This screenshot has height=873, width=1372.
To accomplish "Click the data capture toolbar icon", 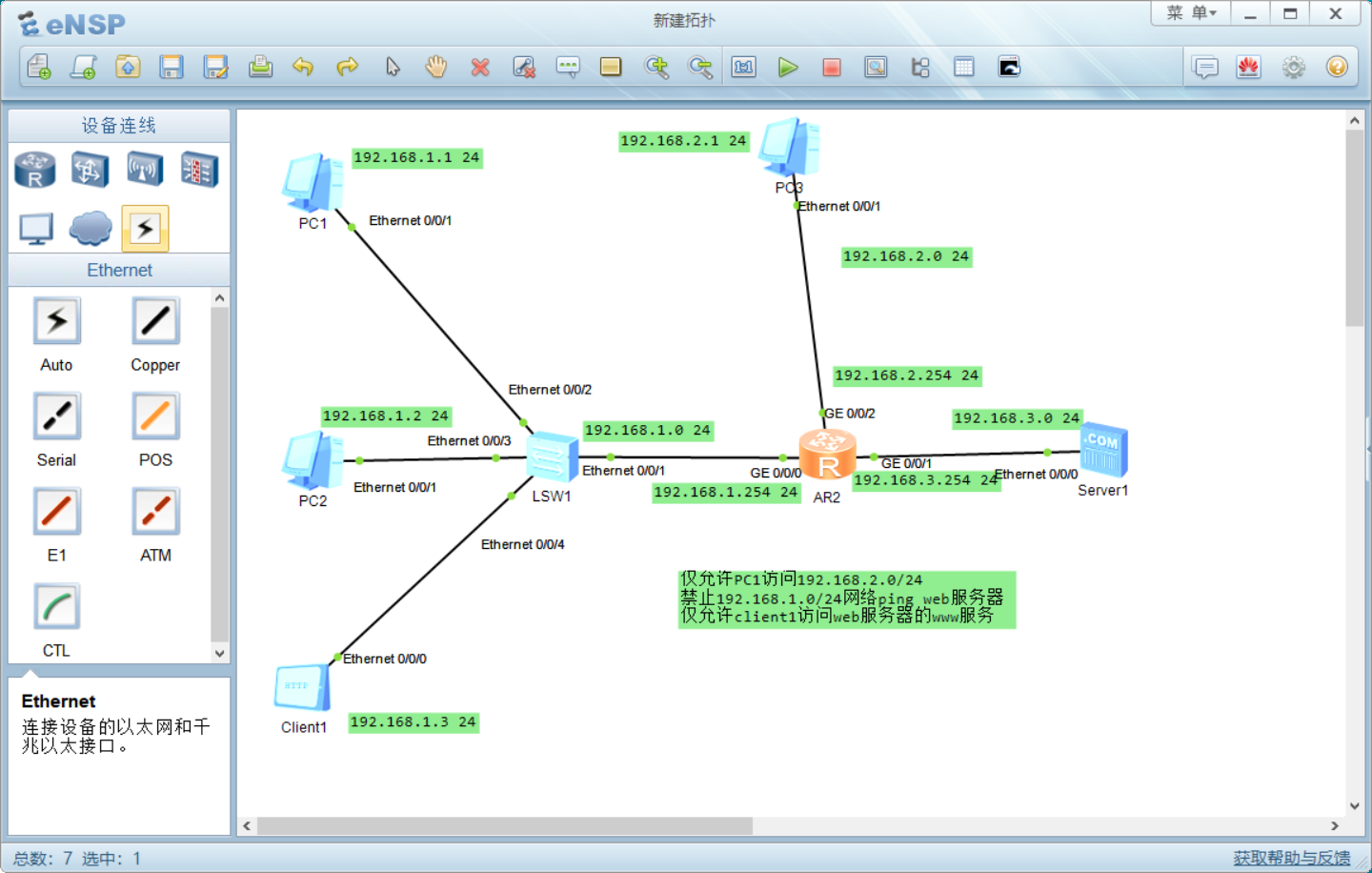I will click(x=876, y=67).
